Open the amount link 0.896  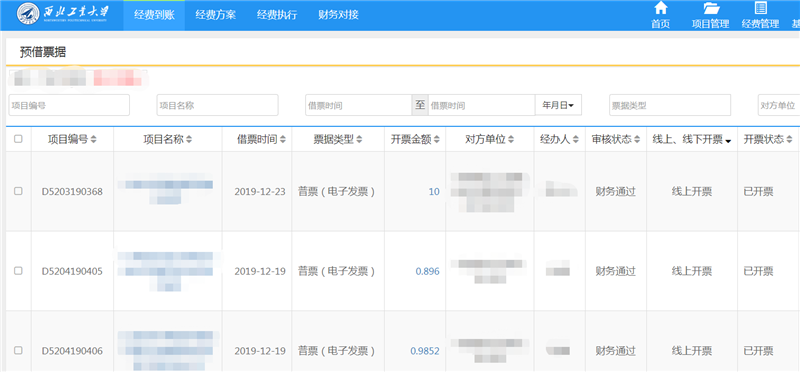[428, 271]
